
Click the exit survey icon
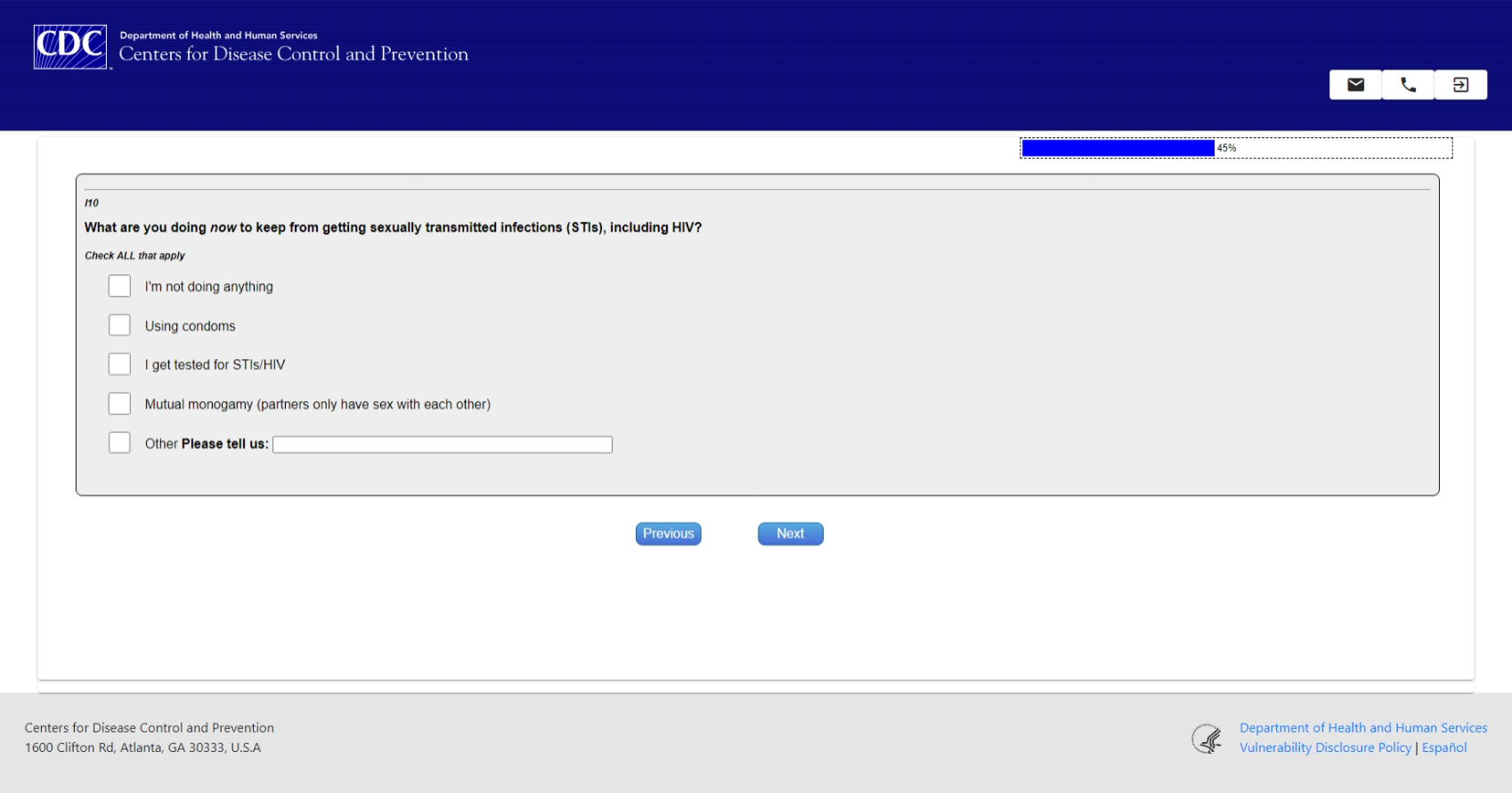(x=1460, y=85)
